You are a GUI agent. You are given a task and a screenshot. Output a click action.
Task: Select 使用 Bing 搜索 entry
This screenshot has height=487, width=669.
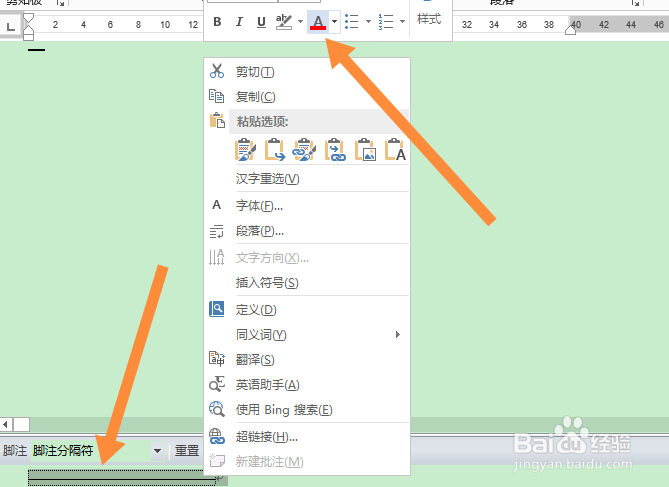tap(307, 410)
